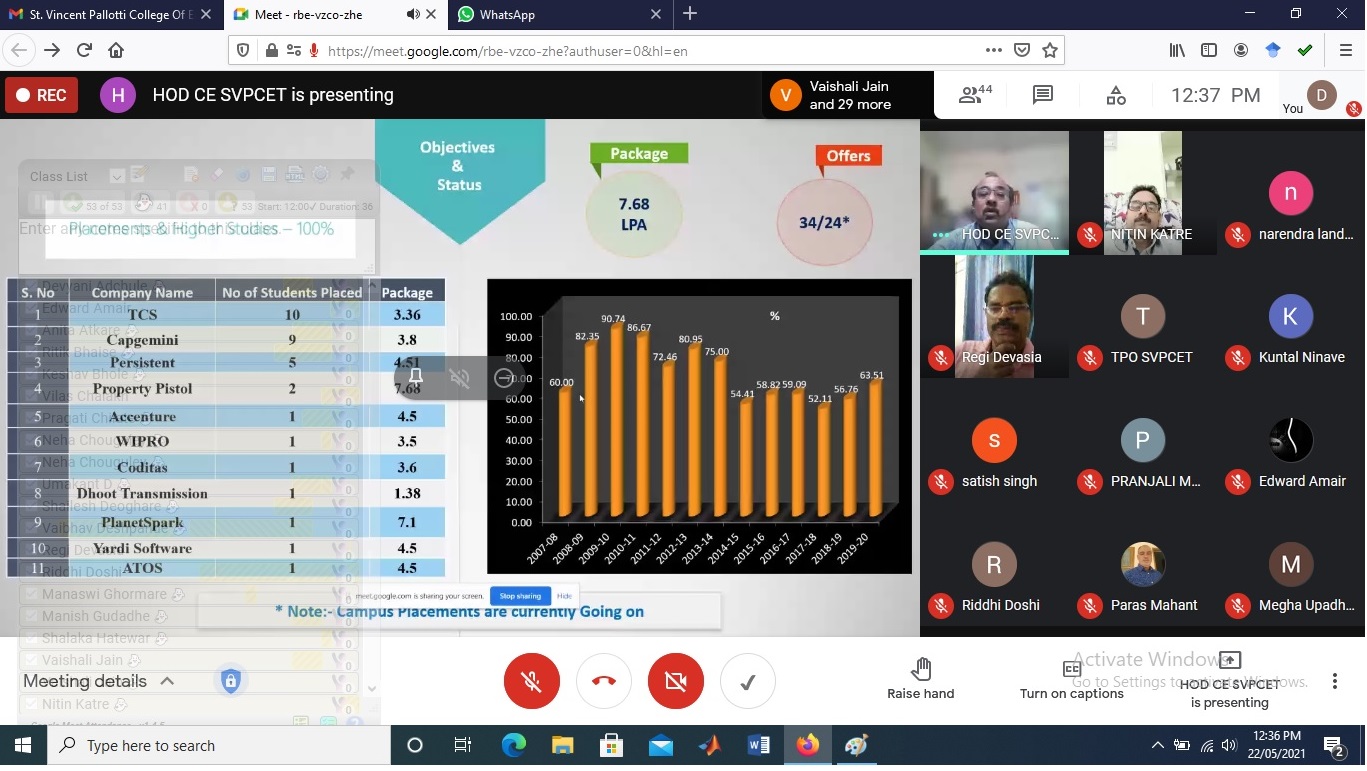
Task: Stop sharing your screen
Action: click(520, 596)
